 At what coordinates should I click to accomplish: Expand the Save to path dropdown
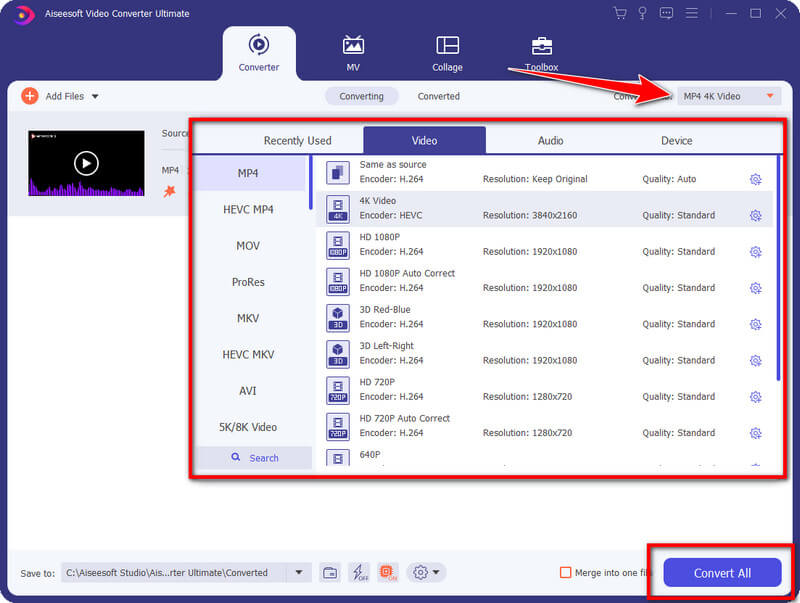pyautogui.click(x=298, y=573)
